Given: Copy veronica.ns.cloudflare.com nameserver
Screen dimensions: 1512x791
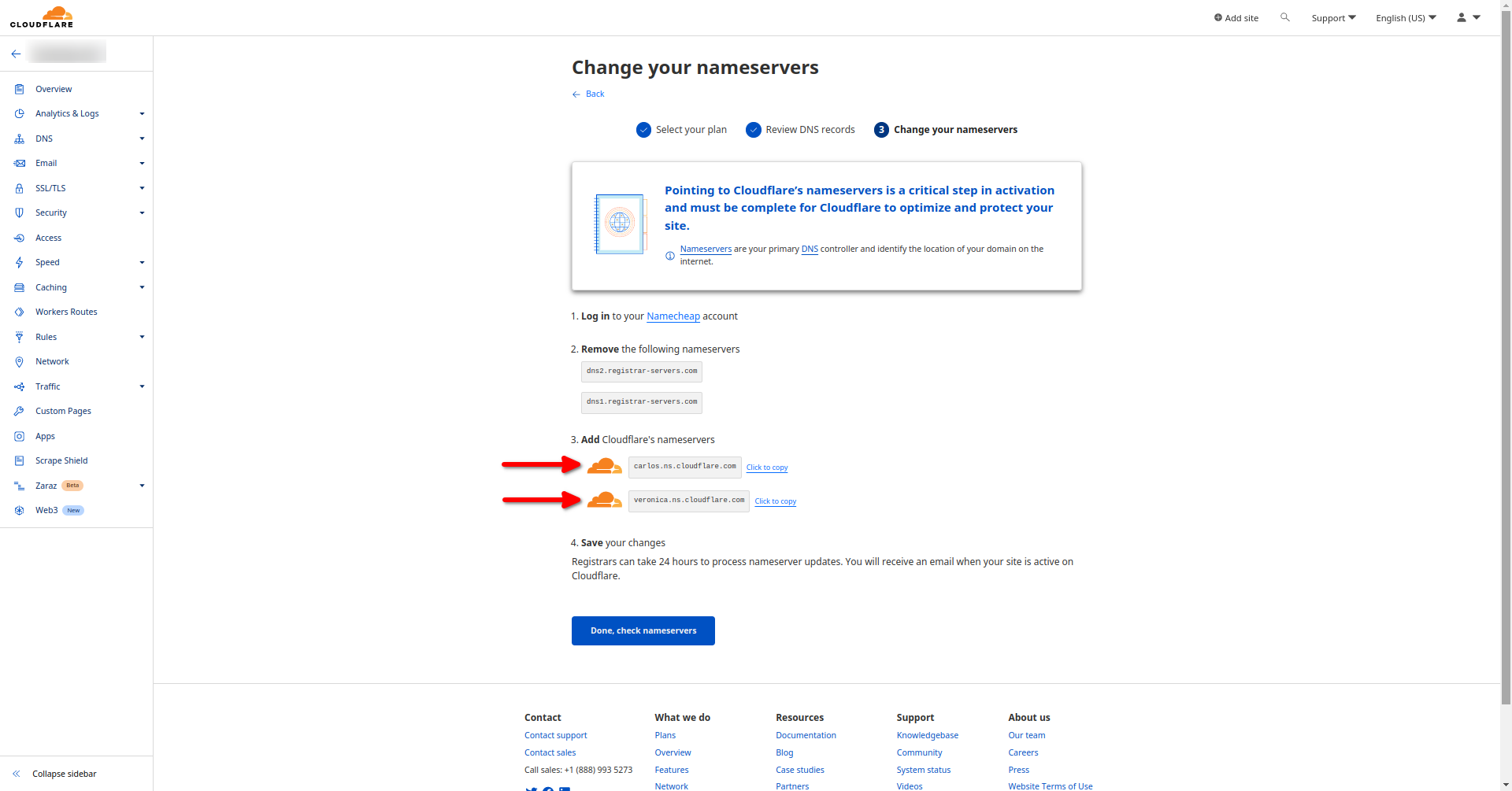Looking at the screenshot, I should coord(776,501).
